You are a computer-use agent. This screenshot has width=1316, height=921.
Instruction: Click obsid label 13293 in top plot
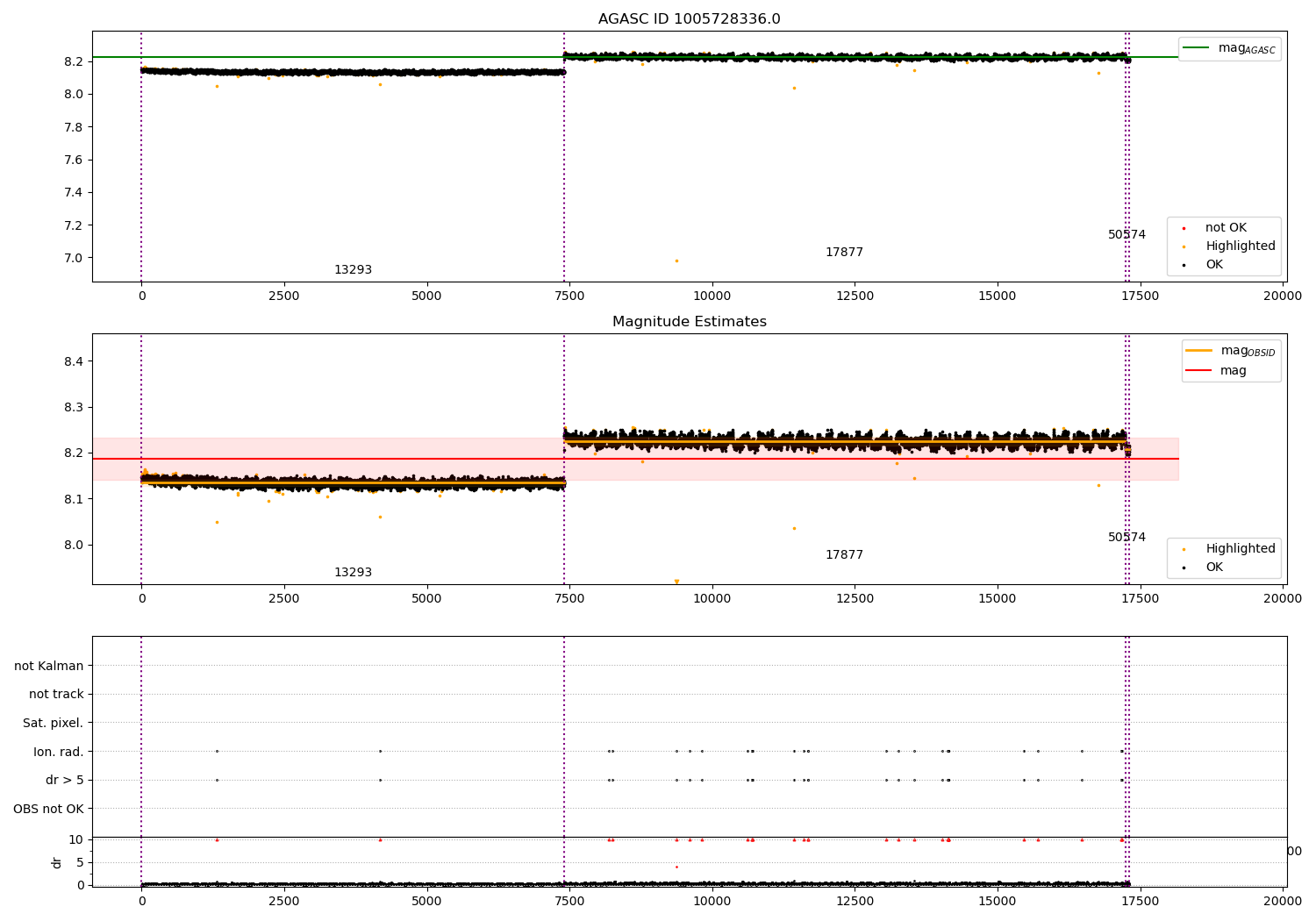[353, 270]
